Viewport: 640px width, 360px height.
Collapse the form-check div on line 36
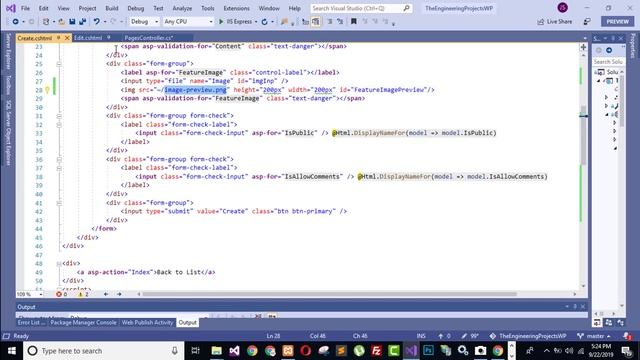59,159
